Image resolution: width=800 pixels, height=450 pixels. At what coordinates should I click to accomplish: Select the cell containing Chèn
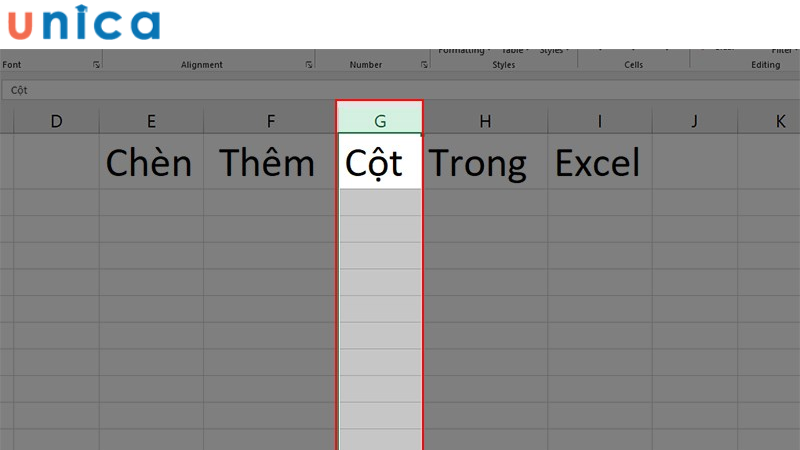click(x=150, y=163)
